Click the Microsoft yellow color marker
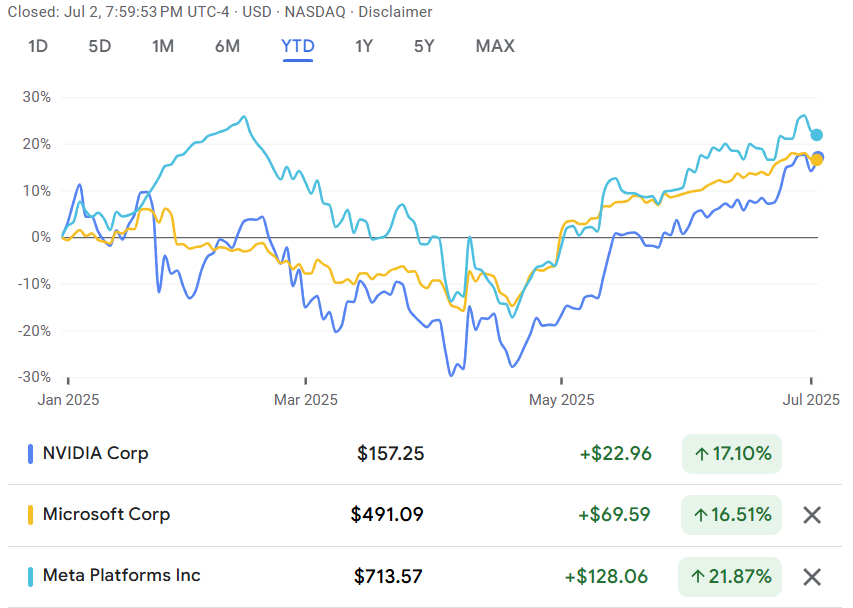This screenshot has width=853, height=608. pyautogui.click(x=30, y=515)
